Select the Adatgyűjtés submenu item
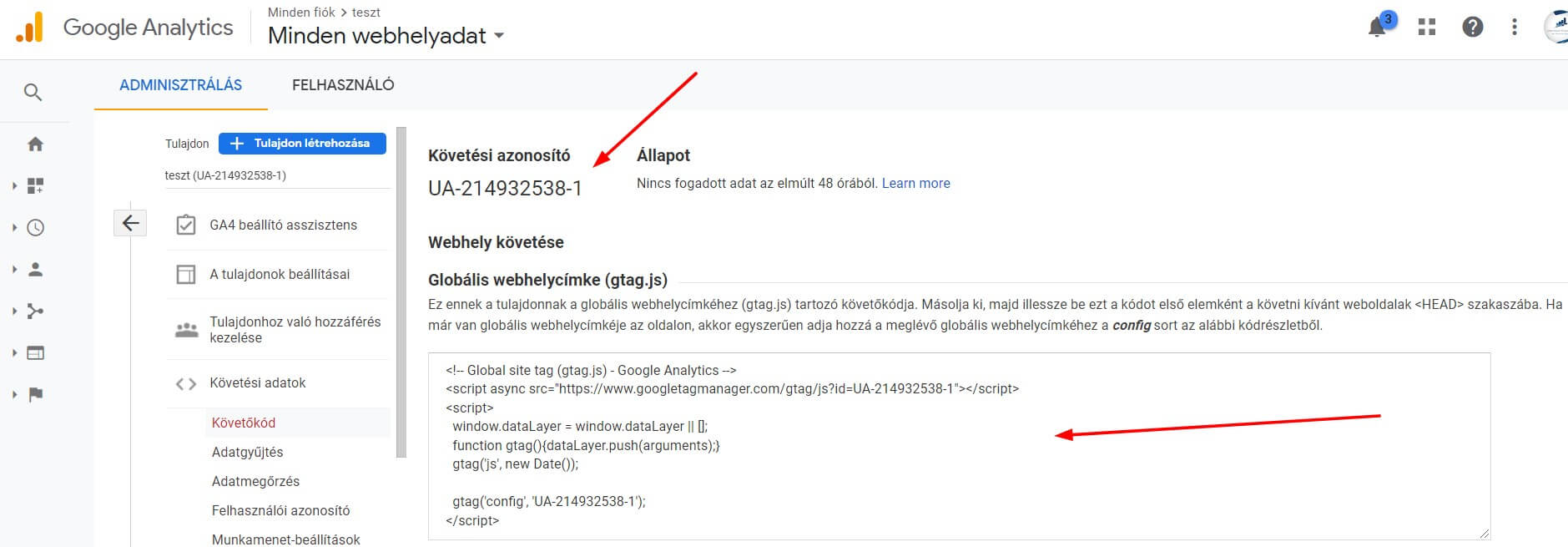 [247, 452]
